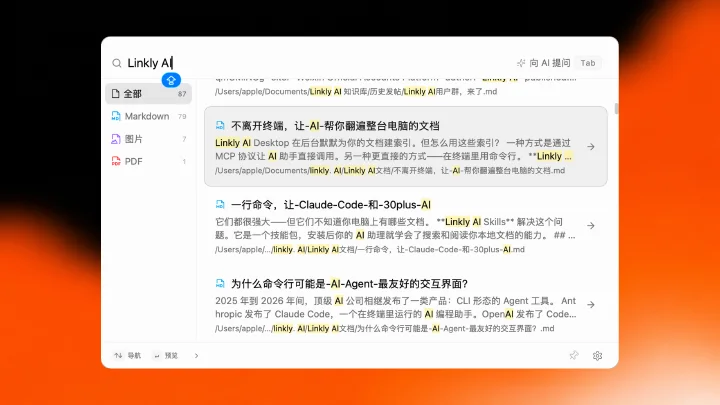Click the AI sparkle icon beside 向 AI 提问
720x405 pixels.
[521, 63]
